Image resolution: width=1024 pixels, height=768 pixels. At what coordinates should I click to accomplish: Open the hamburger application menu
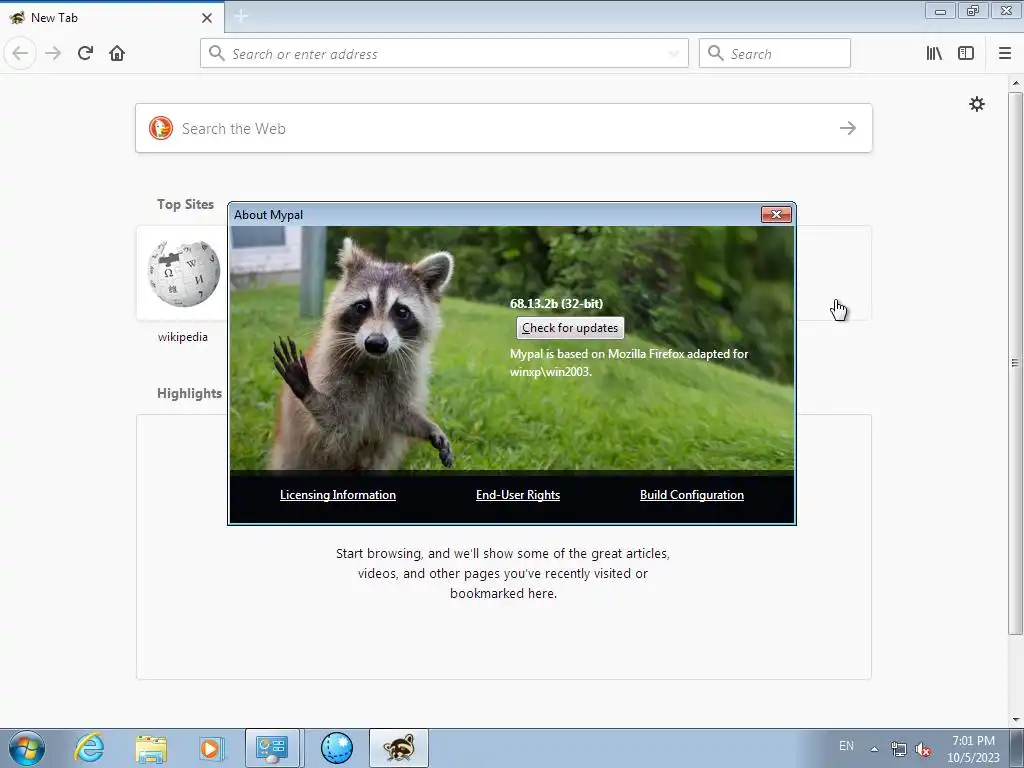point(1005,54)
